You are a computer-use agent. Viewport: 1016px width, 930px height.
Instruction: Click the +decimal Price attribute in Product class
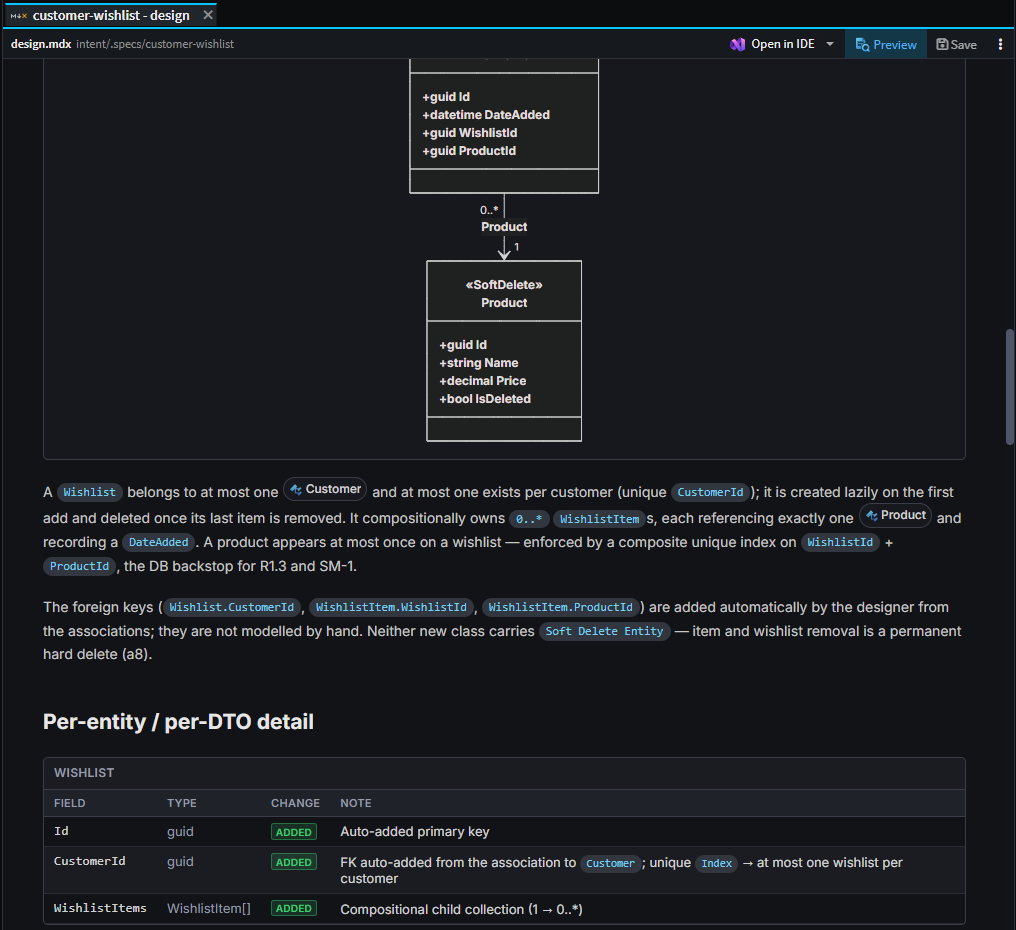pyautogui.click(x=483, y=381)
